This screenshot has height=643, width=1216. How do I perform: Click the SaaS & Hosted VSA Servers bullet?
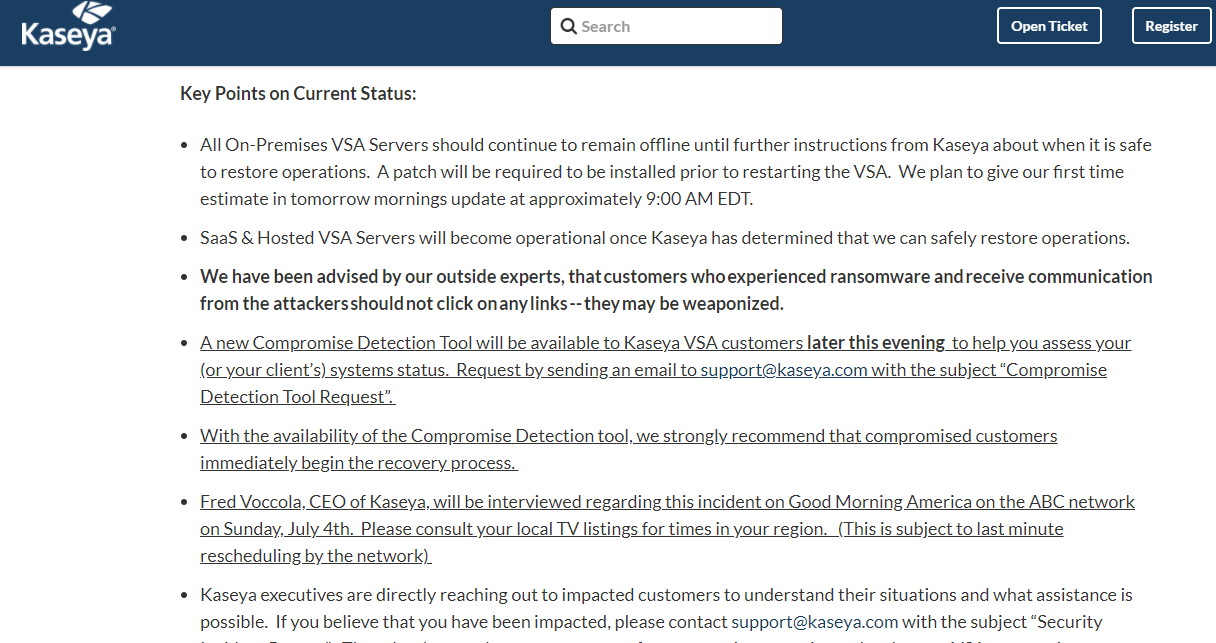coord(665,238)
